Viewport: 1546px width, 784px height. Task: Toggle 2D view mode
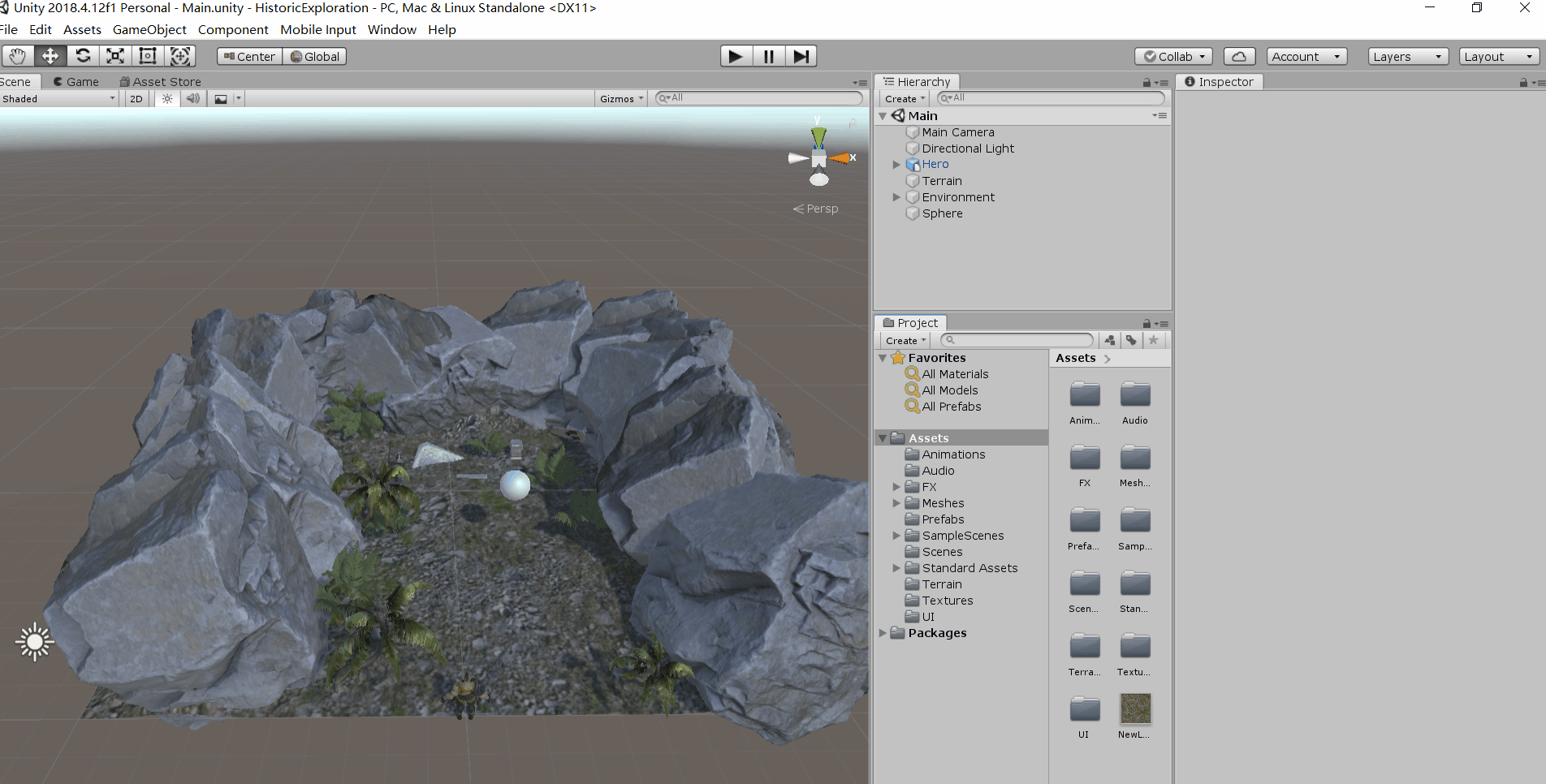point(135,98)
